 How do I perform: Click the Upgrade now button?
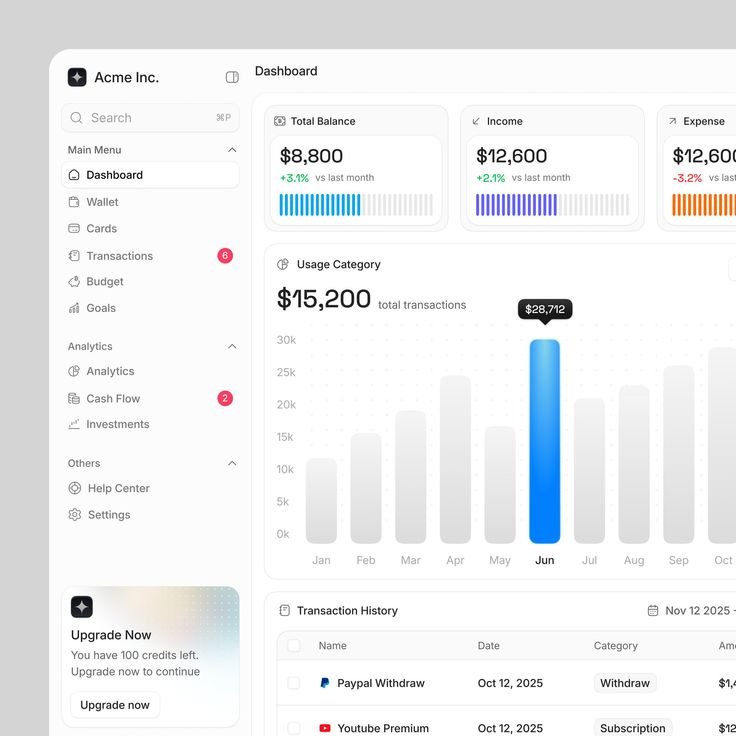click(115, 705)
